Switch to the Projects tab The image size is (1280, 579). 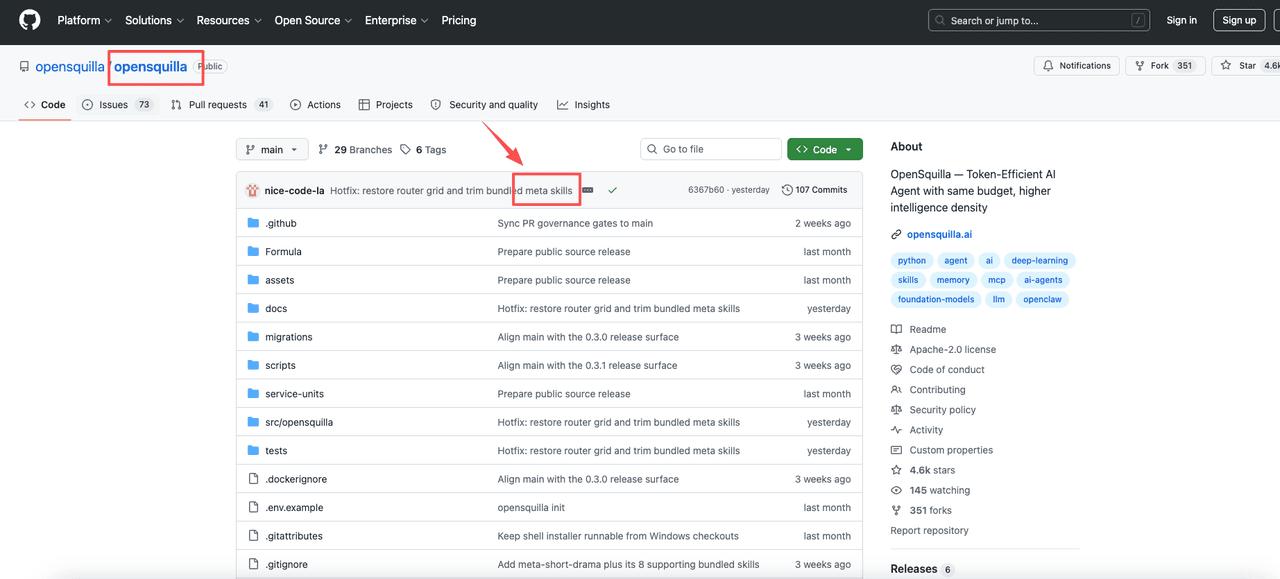[385, 104]
